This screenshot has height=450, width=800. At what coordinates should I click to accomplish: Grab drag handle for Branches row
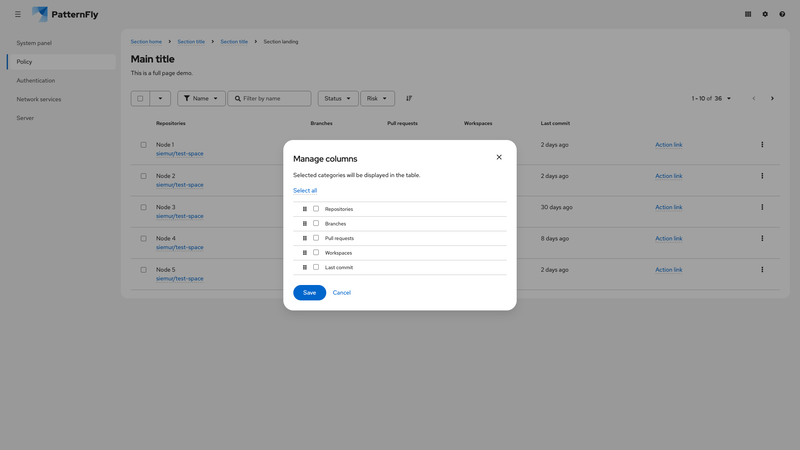click(x=305, y=223)
